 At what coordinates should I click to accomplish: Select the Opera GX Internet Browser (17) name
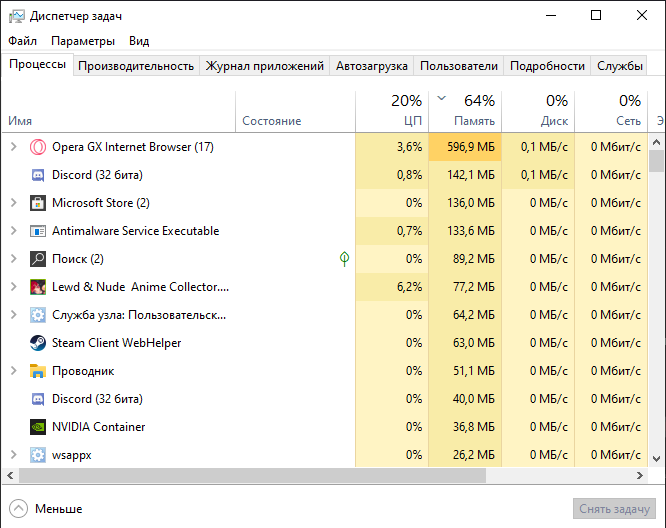coord(133,147)
